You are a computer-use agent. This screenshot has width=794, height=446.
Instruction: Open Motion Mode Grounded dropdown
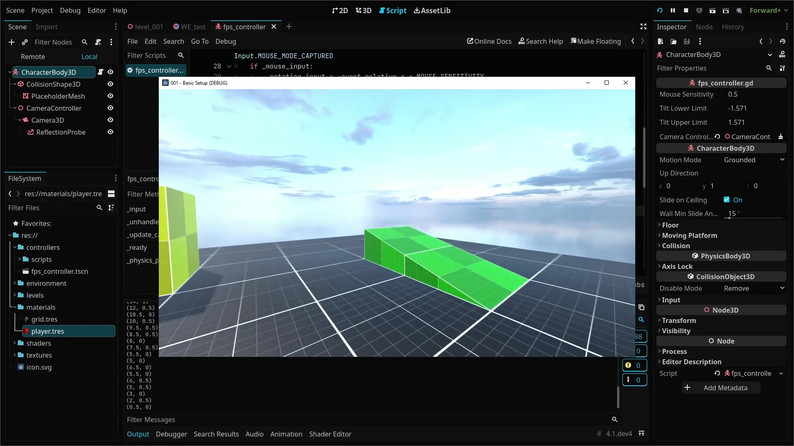click(754, 159)
